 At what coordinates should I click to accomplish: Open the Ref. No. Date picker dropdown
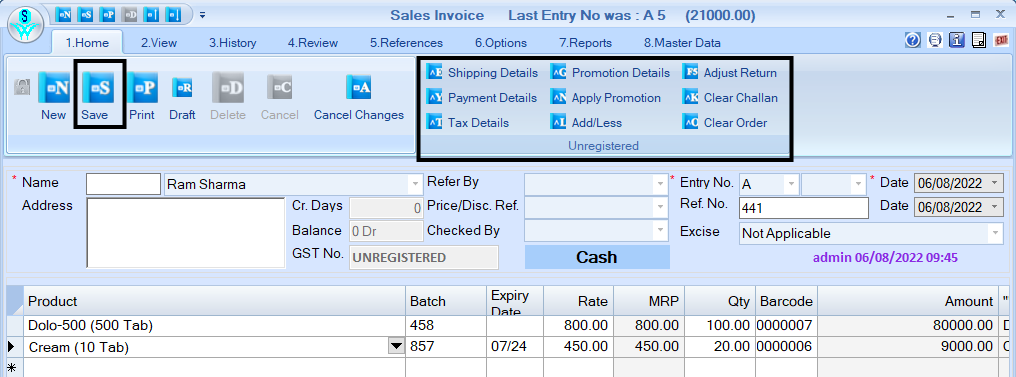click(x=995, y=207)
